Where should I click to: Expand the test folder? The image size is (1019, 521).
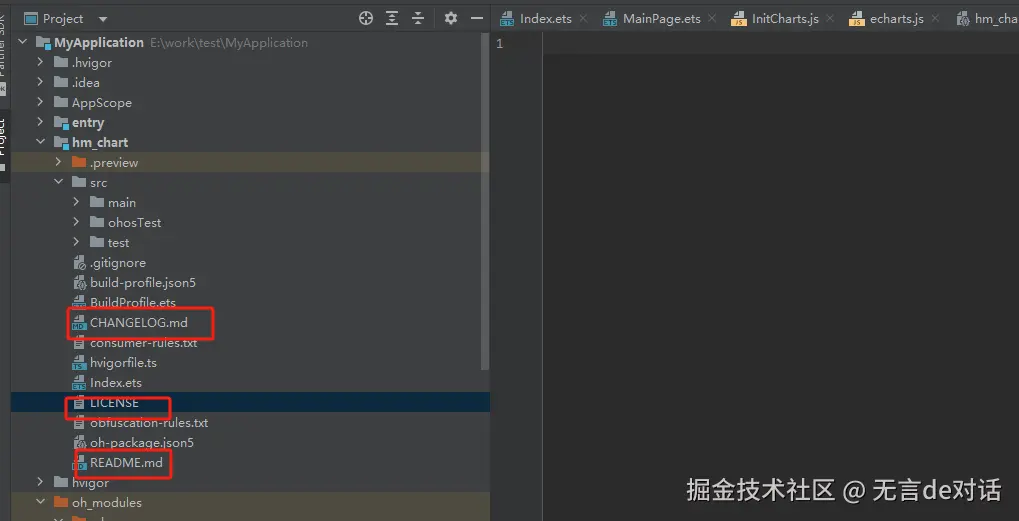click(x=76, y=242)
